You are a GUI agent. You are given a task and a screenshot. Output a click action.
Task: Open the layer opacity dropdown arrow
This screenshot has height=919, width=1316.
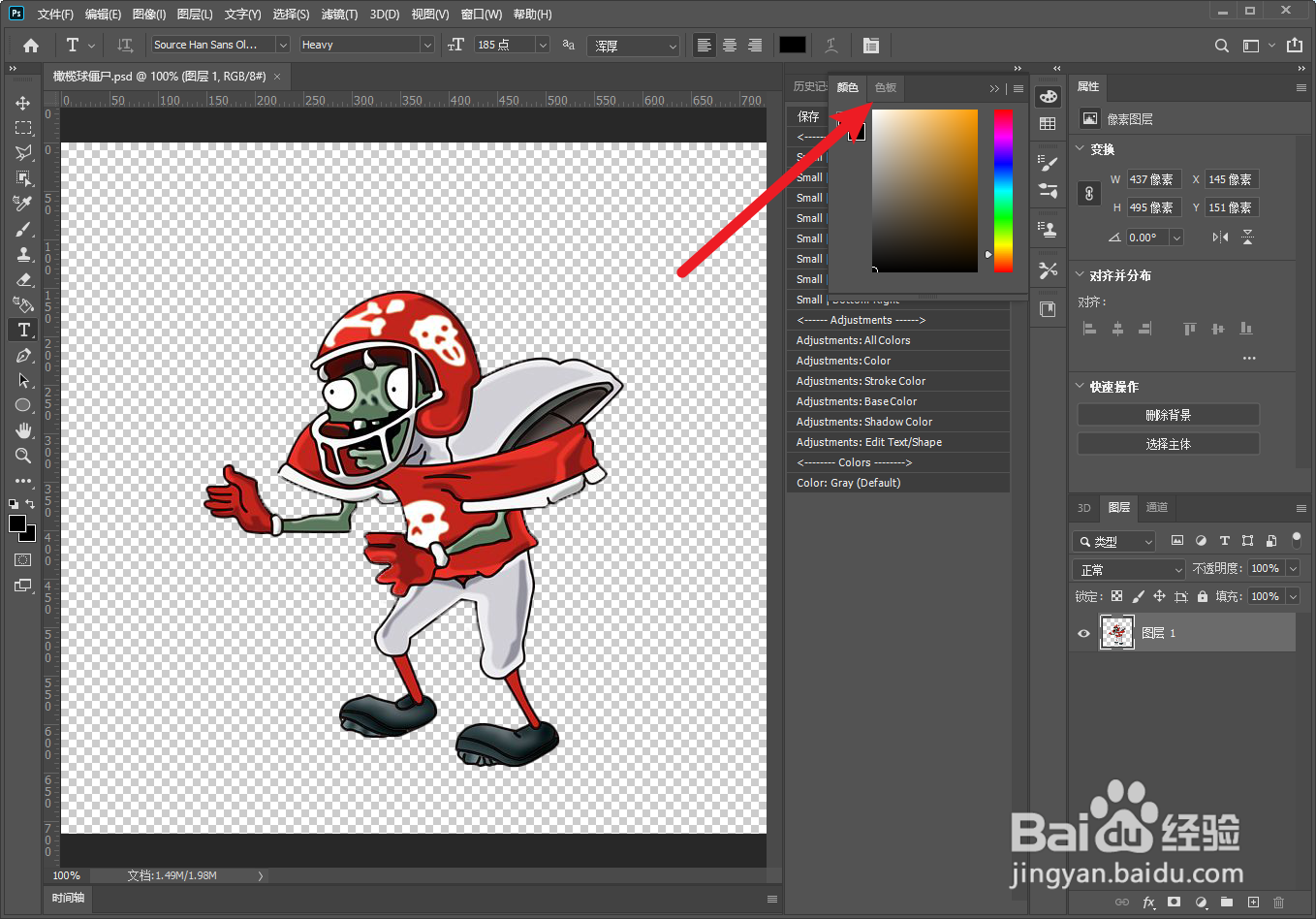[x=1293, y=568]
